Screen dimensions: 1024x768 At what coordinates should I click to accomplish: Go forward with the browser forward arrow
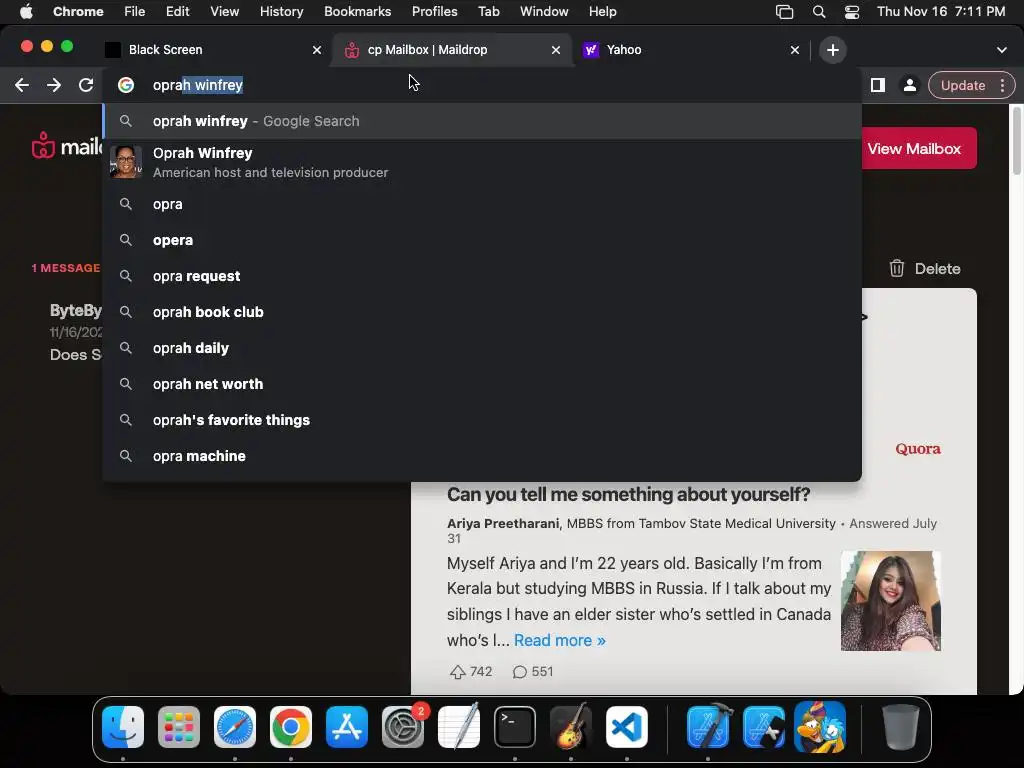[x=54, y=85]
